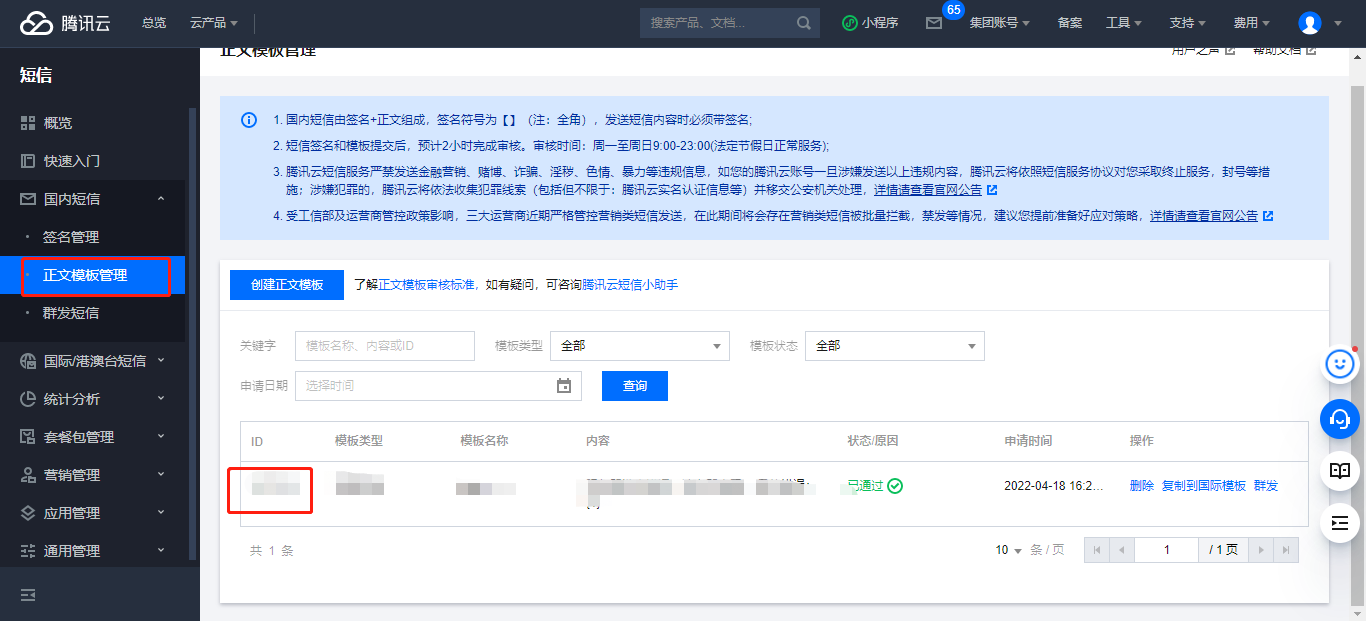1366x621 pixels.
Task: Open the customer service headset icon
Action: click(1340, 419)
